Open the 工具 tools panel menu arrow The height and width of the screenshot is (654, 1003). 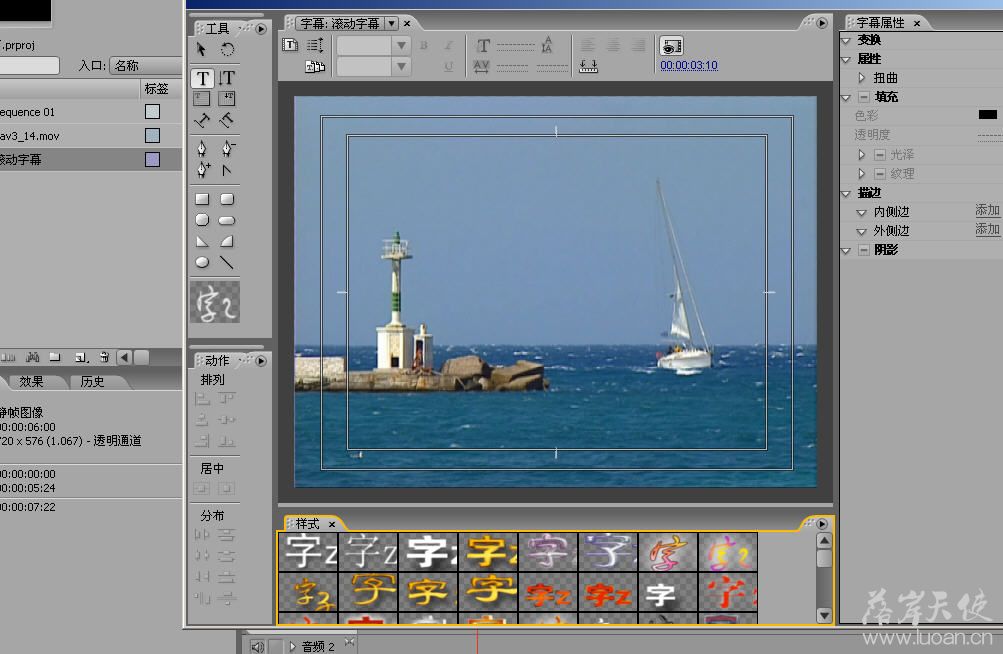(260, 29)
